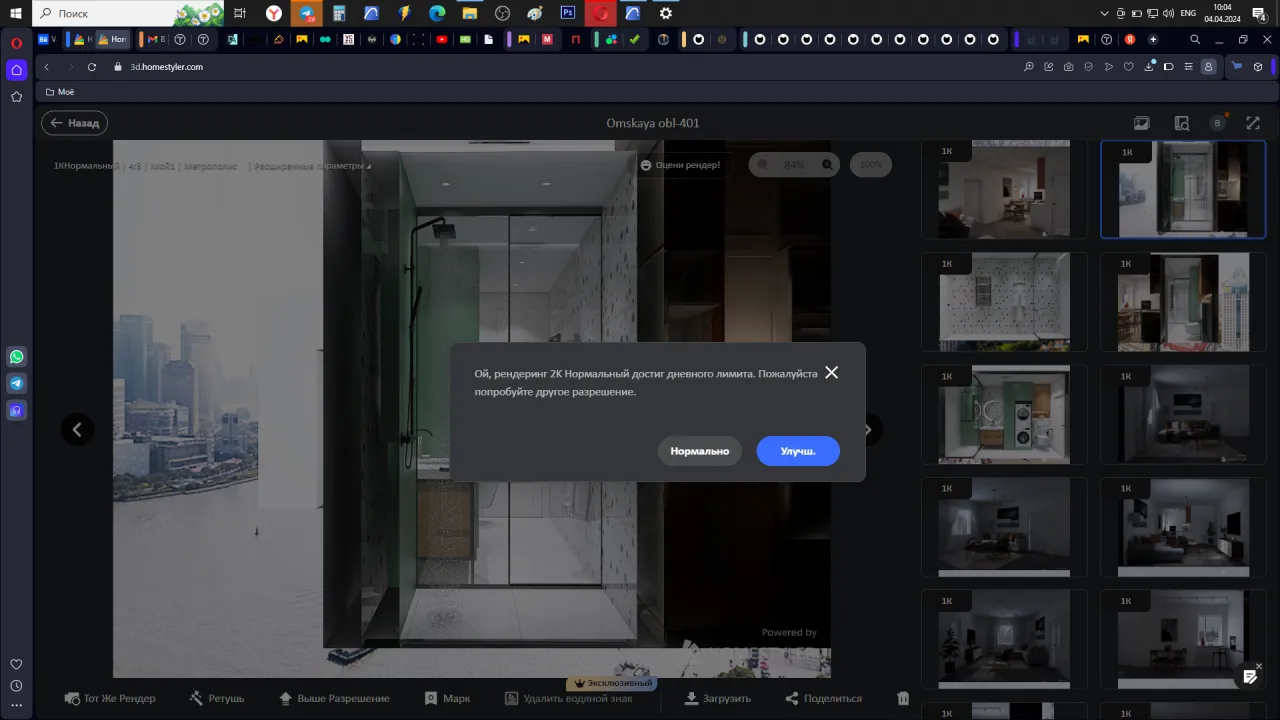Expand Расширенные параметры settings
1280x720 pixels.
tap(312, 166)
